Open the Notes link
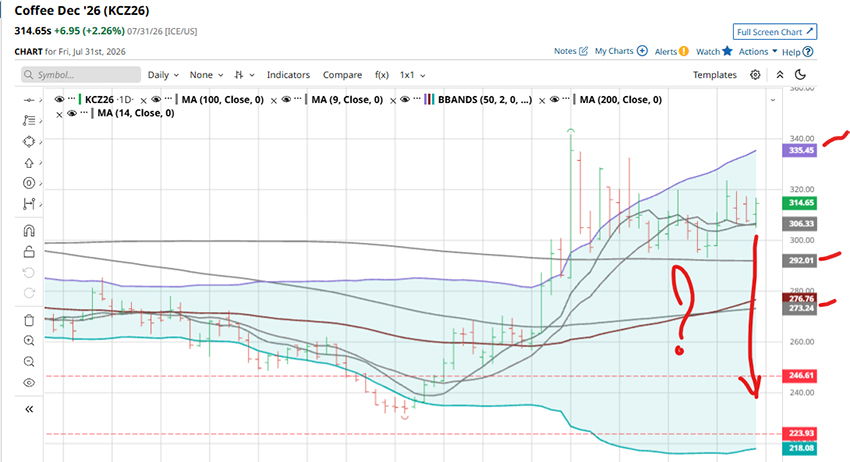This screenshot has height=462, width=850. click(x=565, y=51)
